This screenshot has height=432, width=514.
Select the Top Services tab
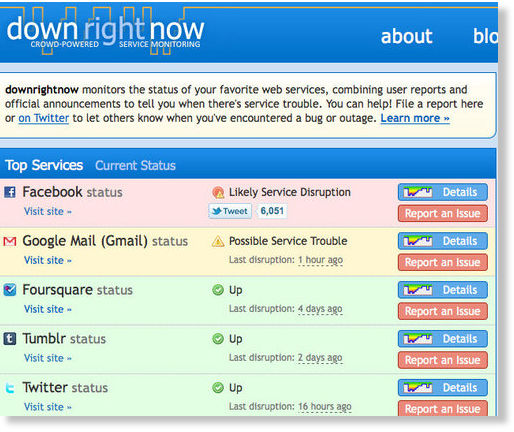44,165
